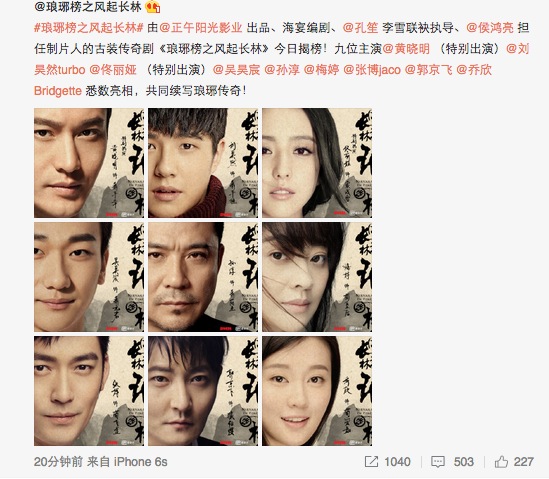Open @侯鸿亮 mention link
Screen dimensions: 549x479
click(x=490, y=28)
